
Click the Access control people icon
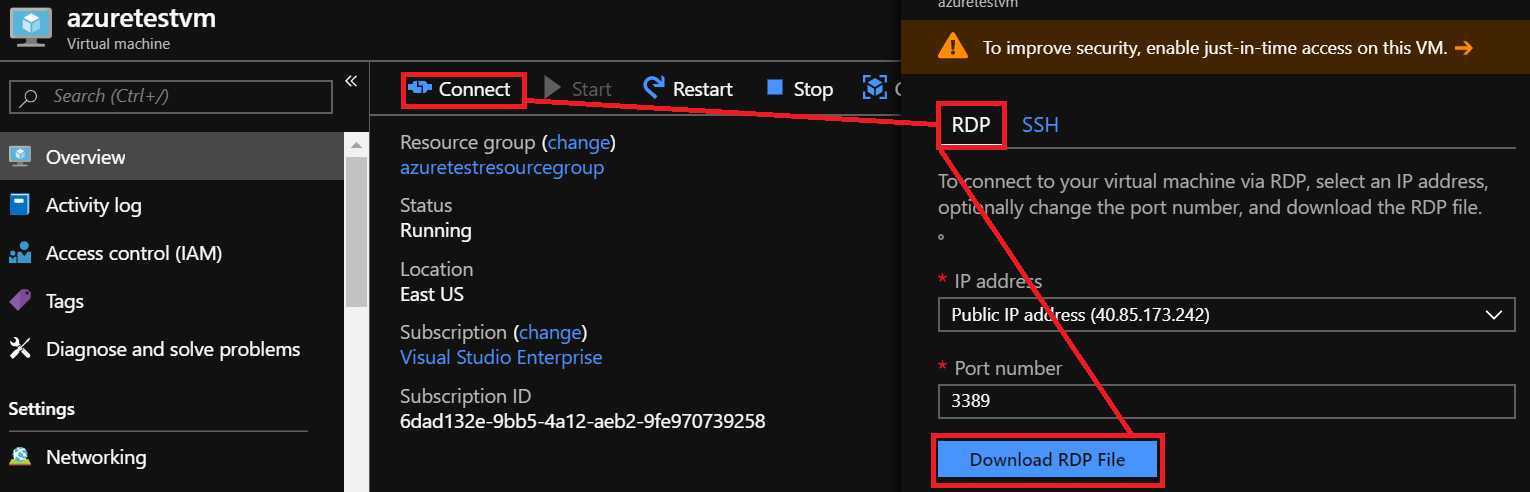click(x=20, y=253)
